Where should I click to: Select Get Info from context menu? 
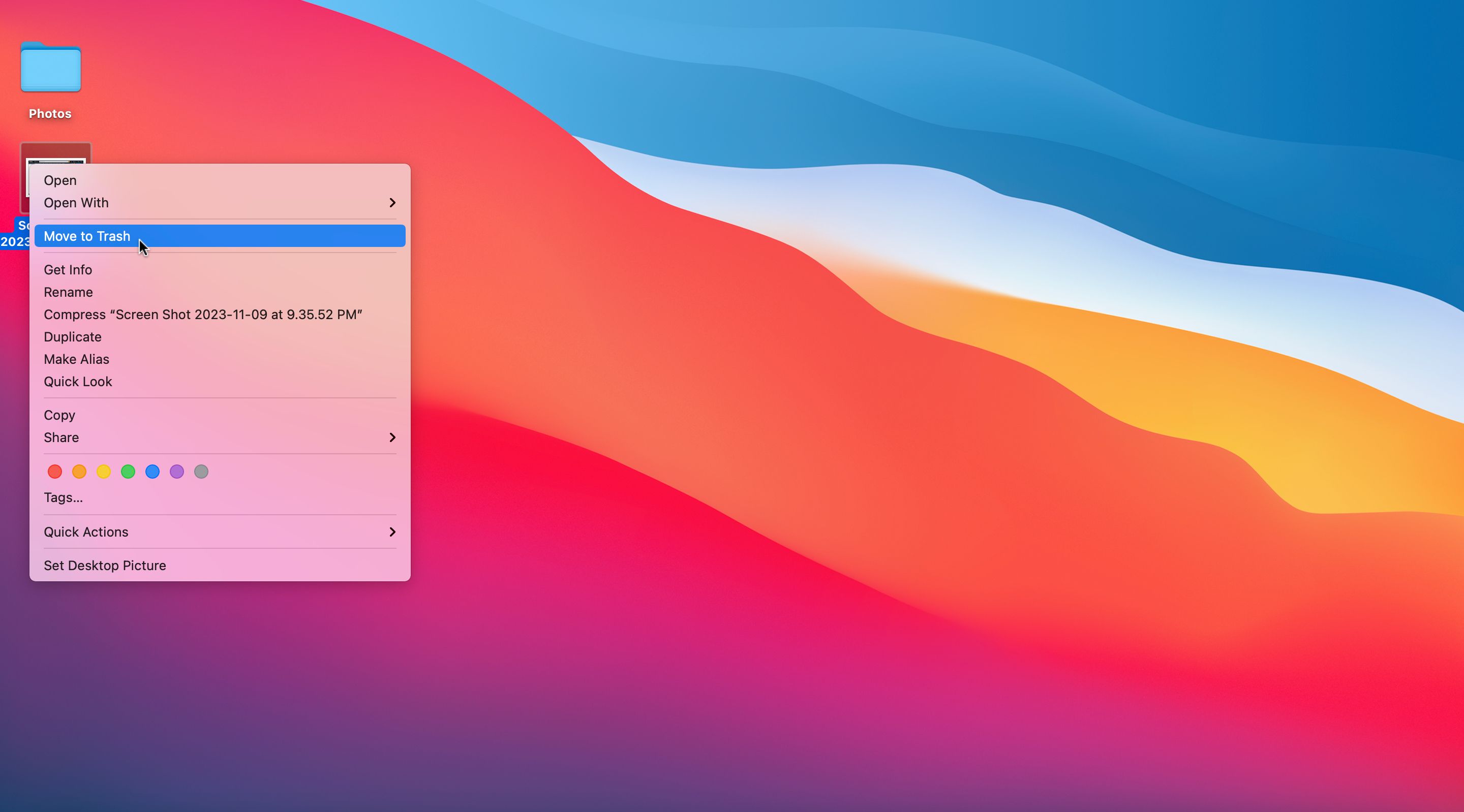(68, 270)
